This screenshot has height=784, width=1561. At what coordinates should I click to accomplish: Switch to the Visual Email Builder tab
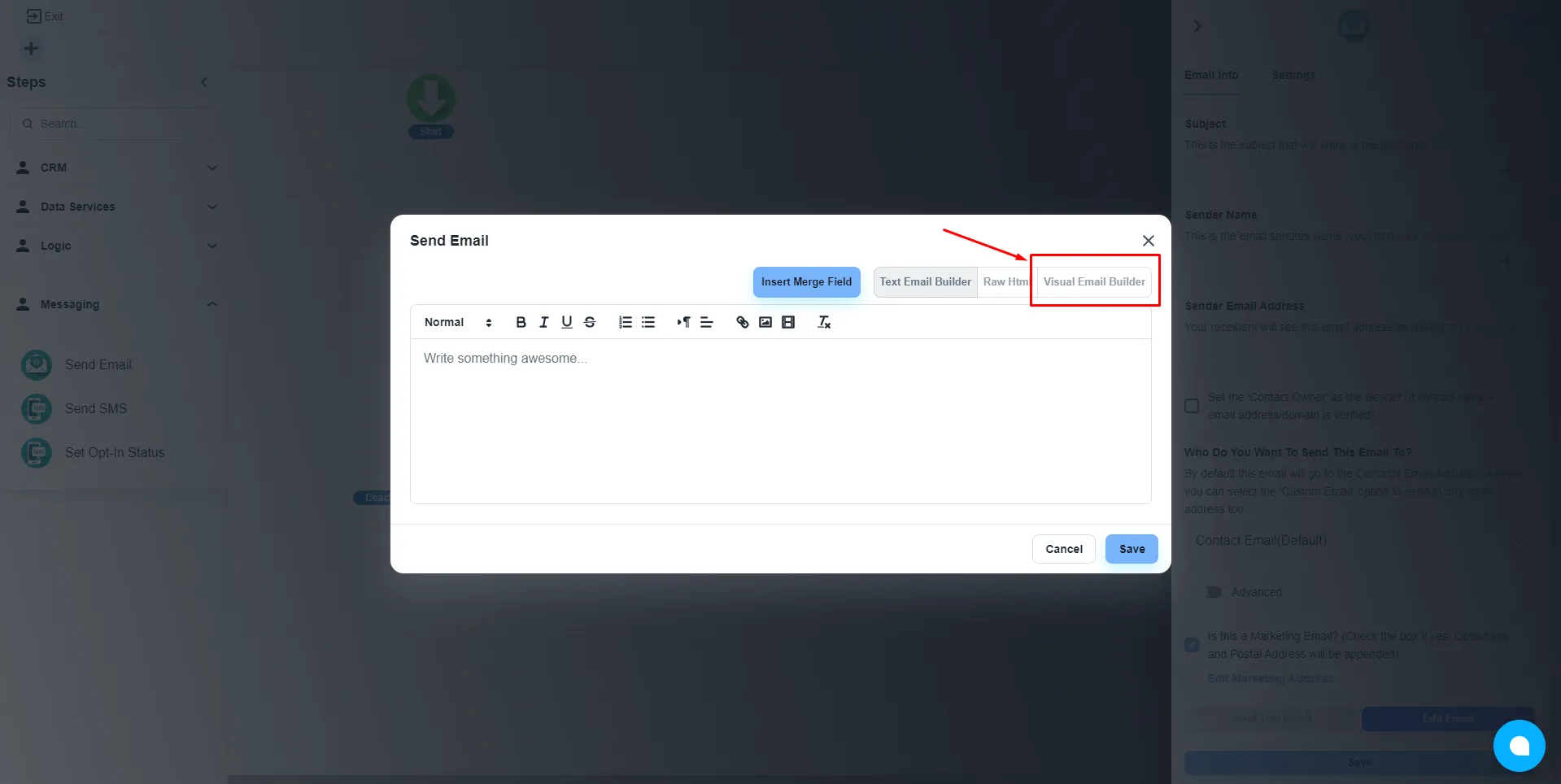[1094, 281]
